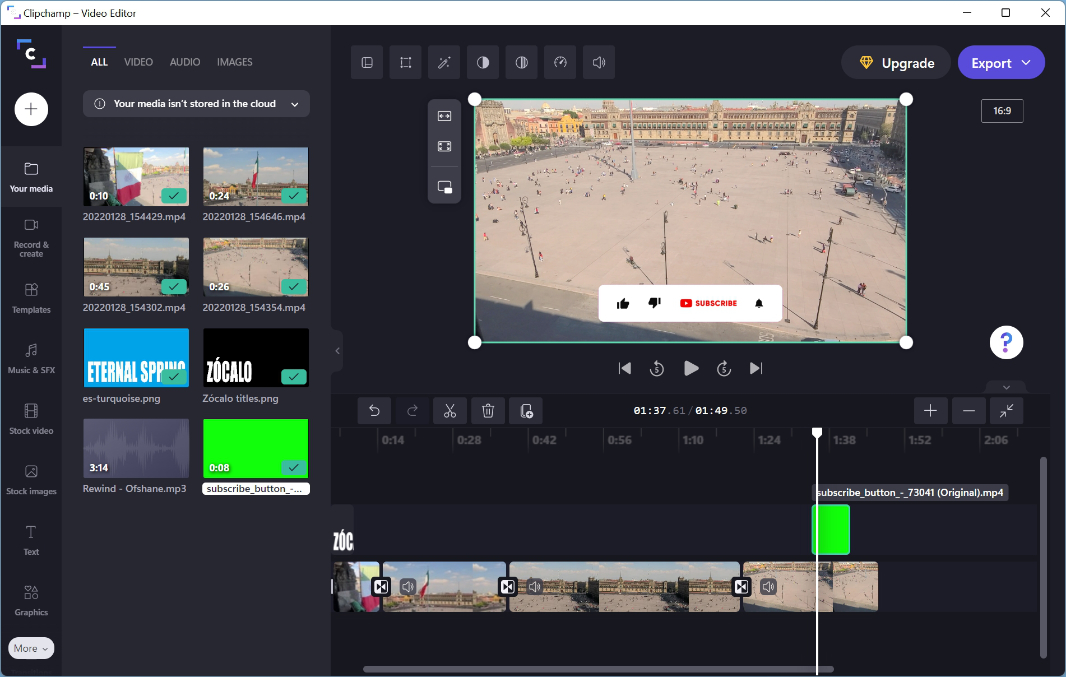
Task: Click the crop tool icon
Action: (406, 62)
